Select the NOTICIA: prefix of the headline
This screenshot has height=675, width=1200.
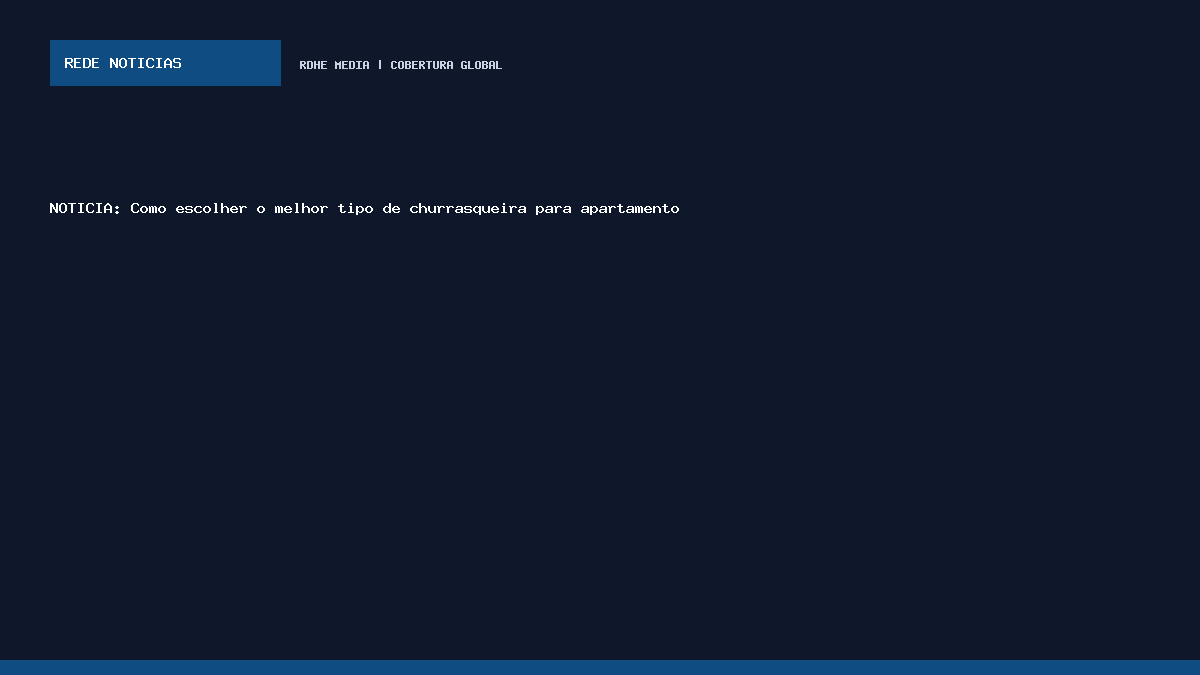(85, 208)
